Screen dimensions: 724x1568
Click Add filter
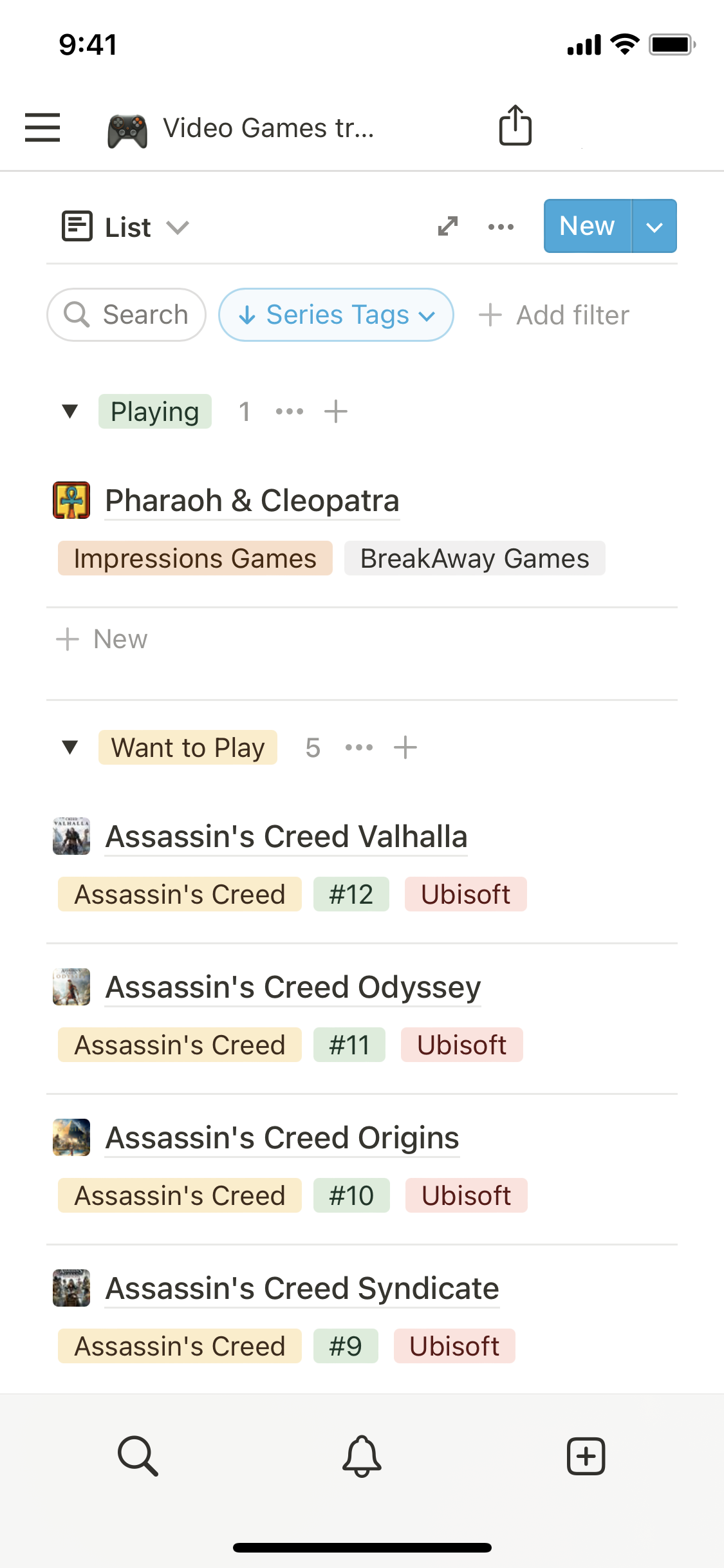click(x=554, y=315)
